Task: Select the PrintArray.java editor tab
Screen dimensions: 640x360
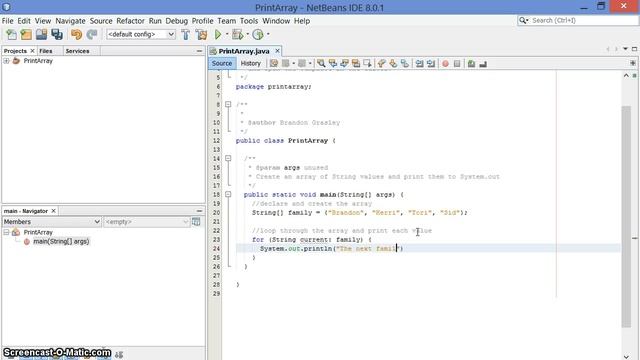Action: coord(244,51)
